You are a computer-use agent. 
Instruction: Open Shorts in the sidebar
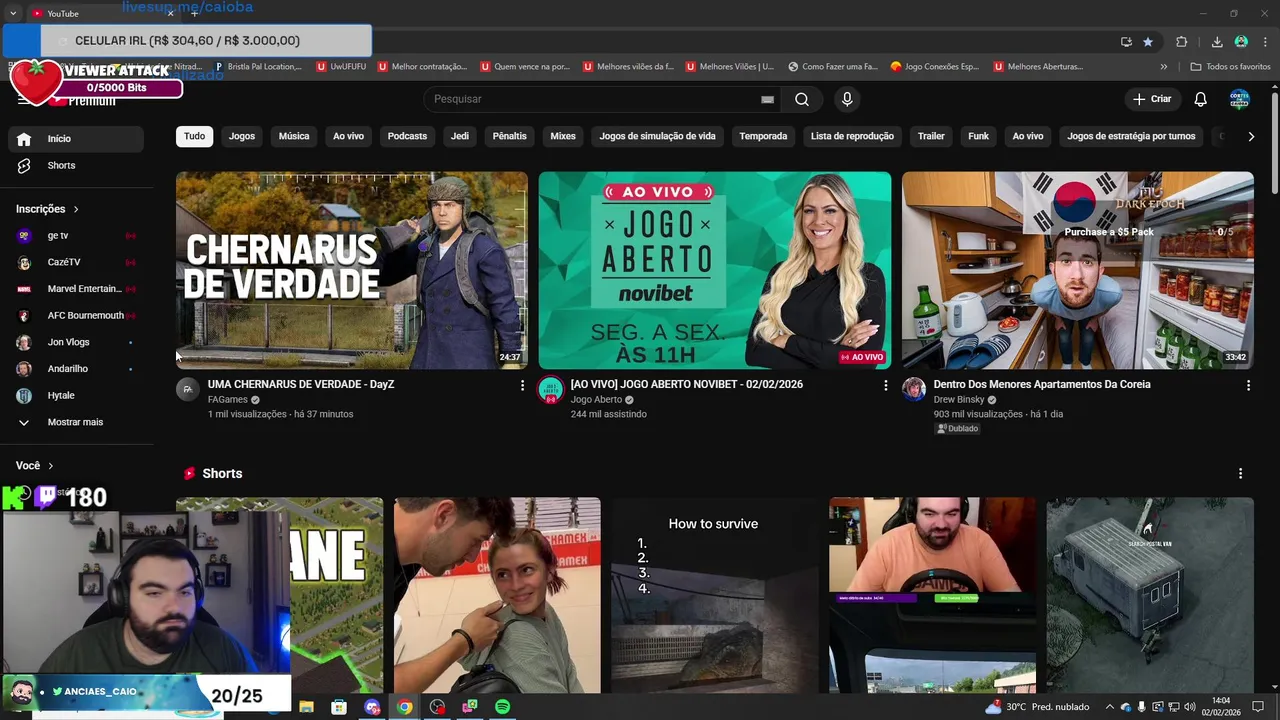(76, 165)
